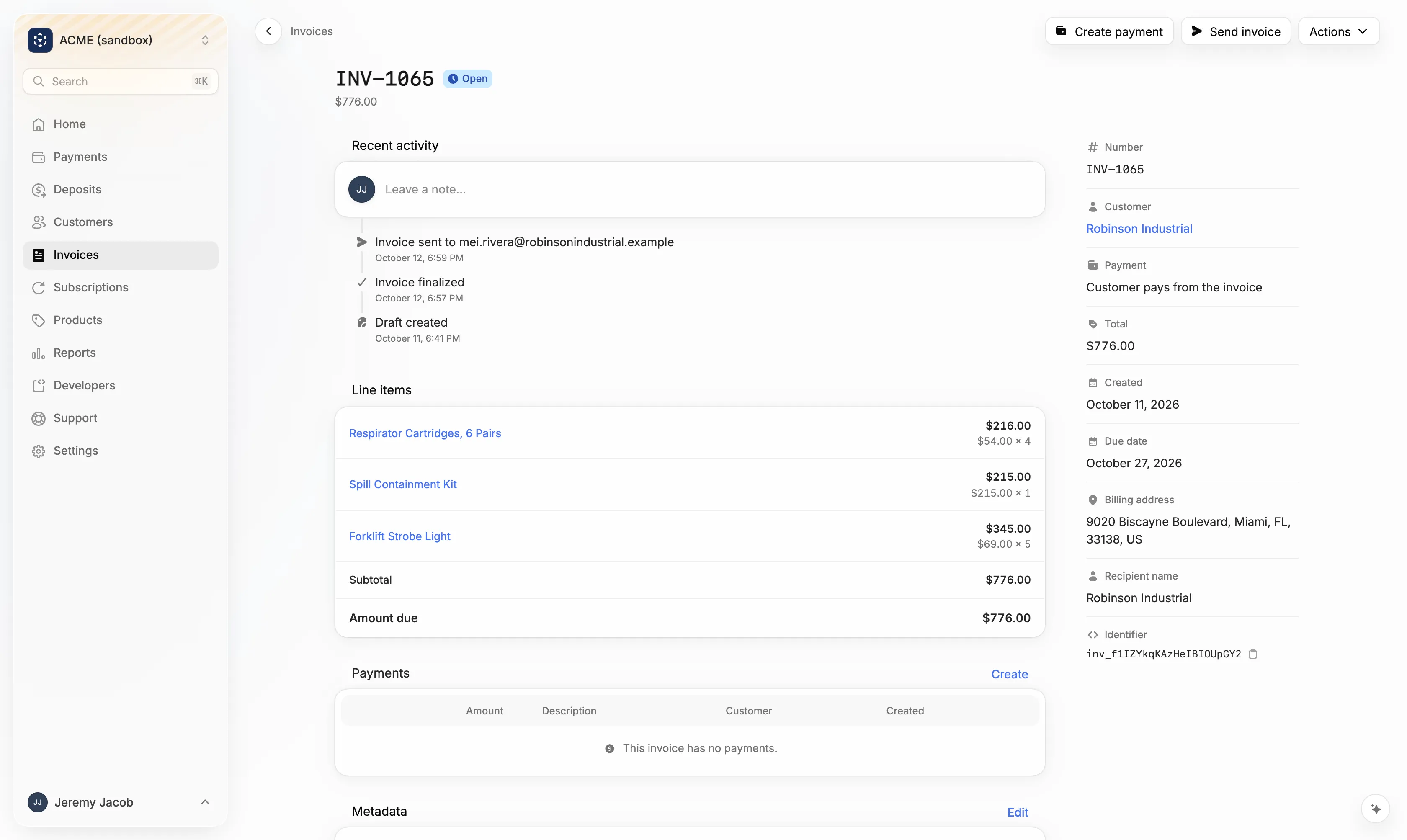Click the back arrow button
Screen dimensions: 1407x840
(x=268, y=31)
